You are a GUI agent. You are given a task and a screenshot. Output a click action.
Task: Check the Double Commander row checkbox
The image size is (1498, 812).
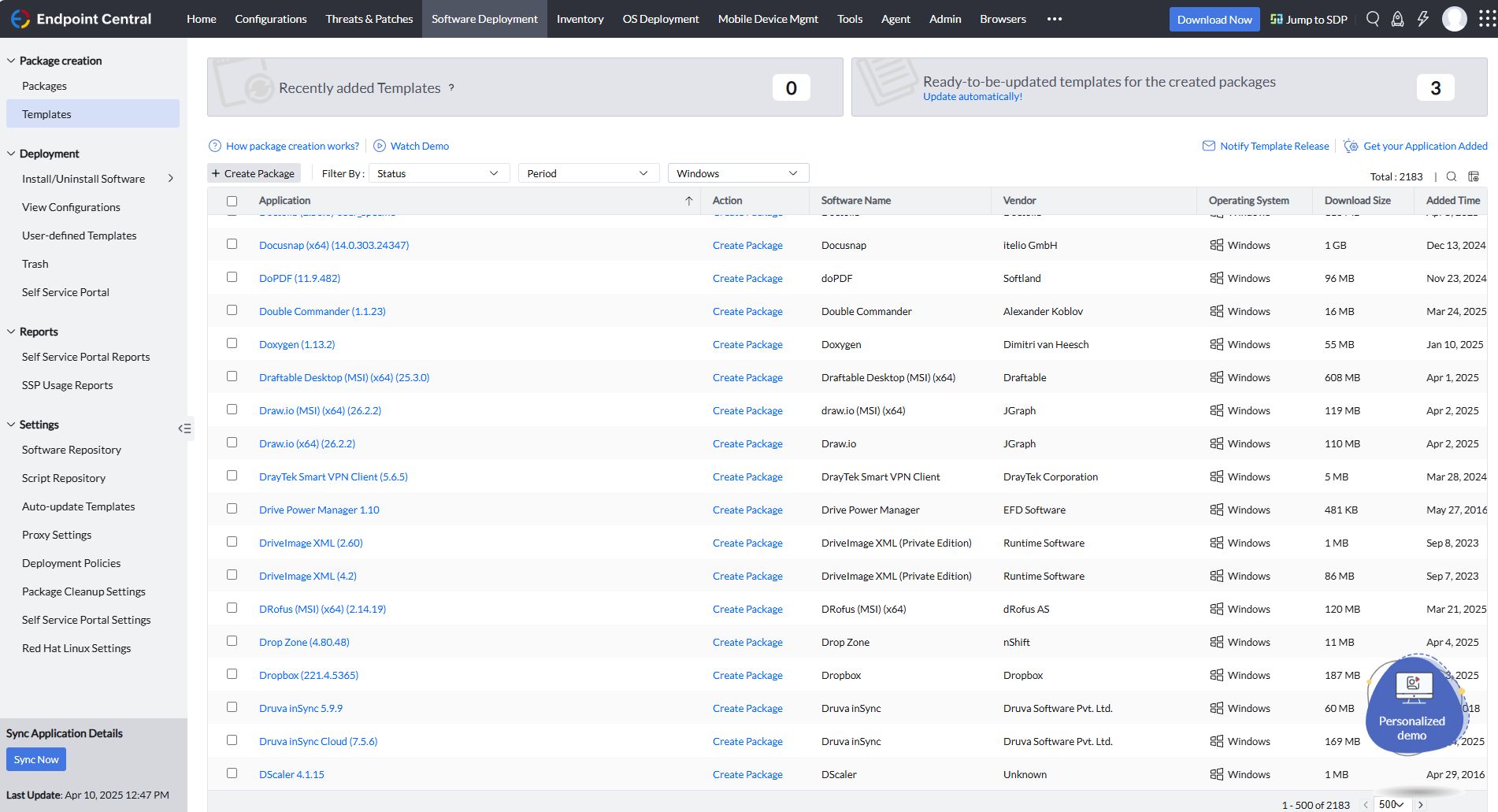232,310
